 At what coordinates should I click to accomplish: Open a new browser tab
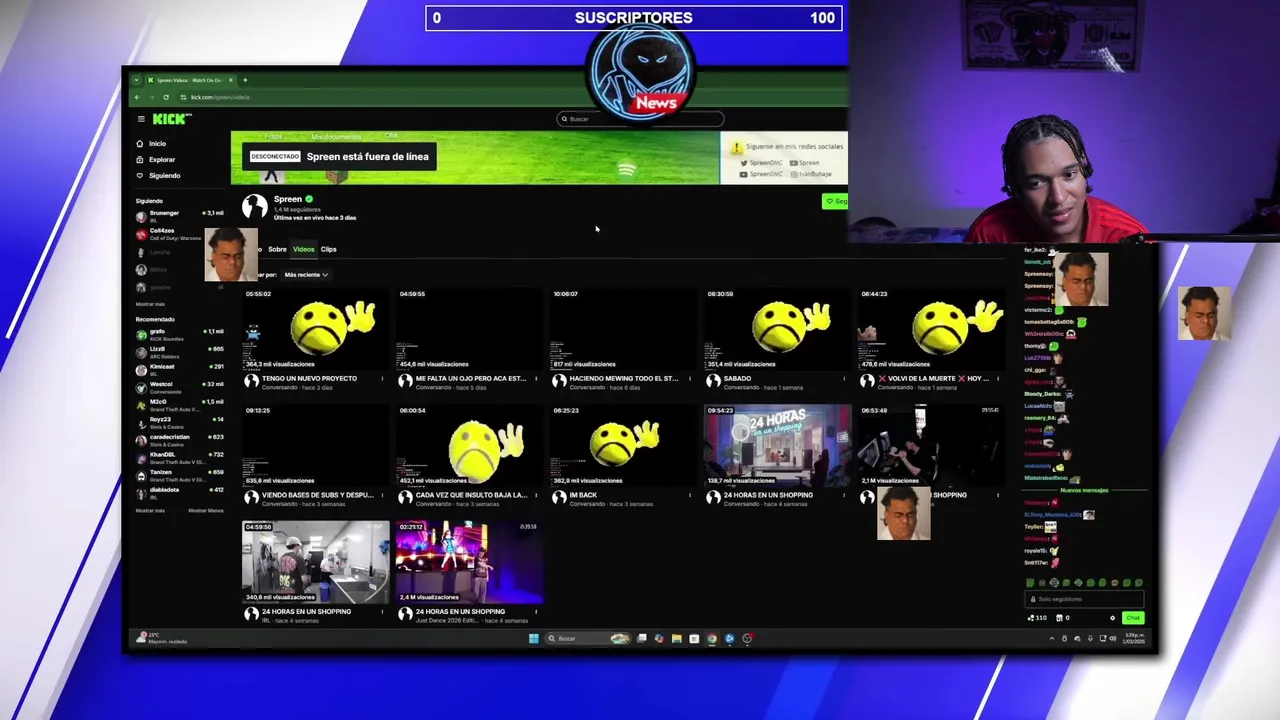[245, 80]
